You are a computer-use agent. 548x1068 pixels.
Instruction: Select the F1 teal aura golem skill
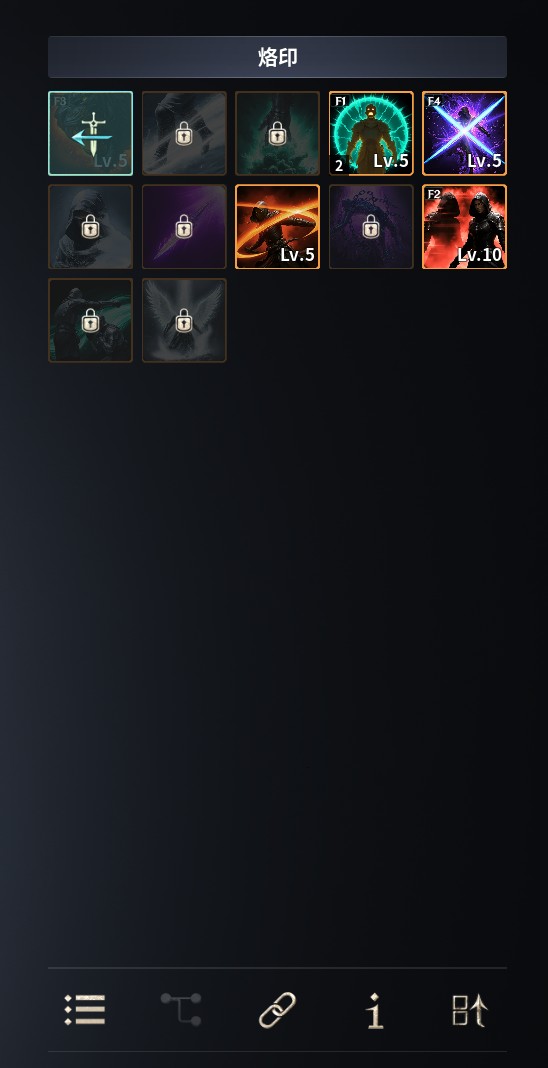click(371, 134)
